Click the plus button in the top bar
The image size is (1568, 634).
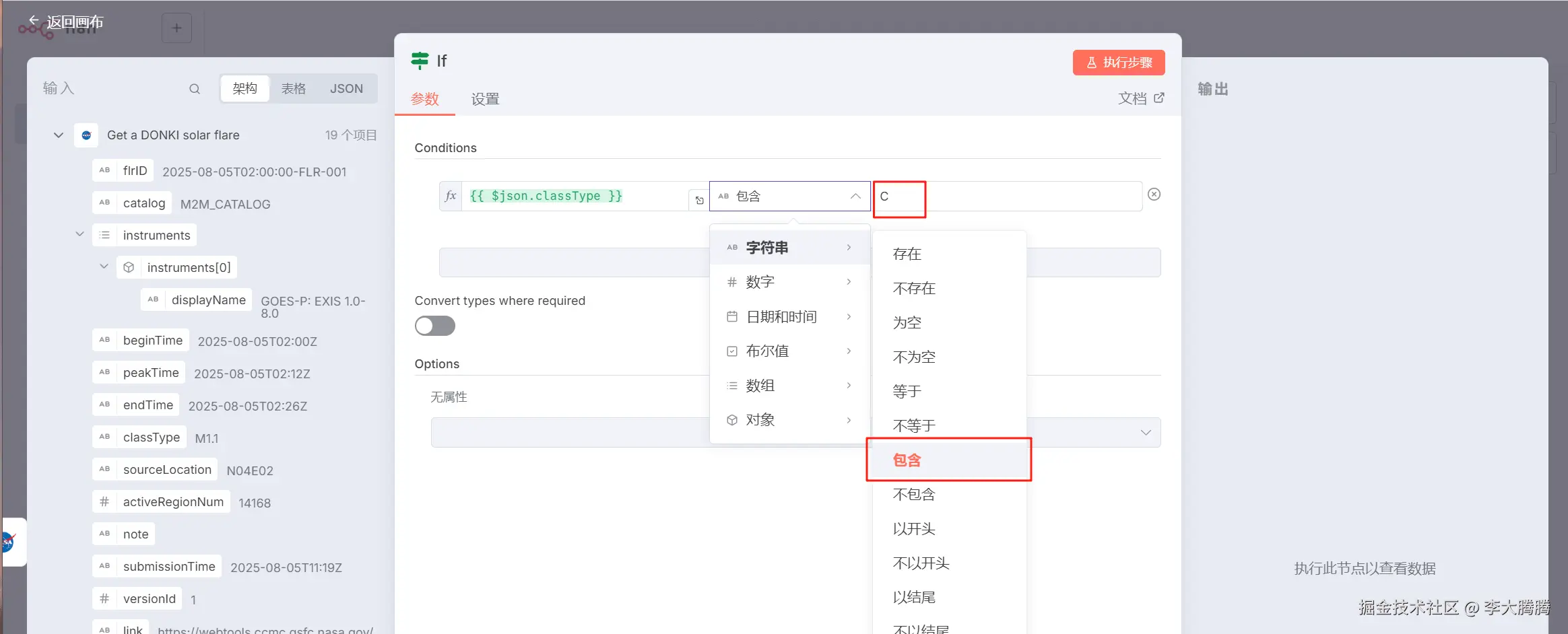tap(176, 28)
